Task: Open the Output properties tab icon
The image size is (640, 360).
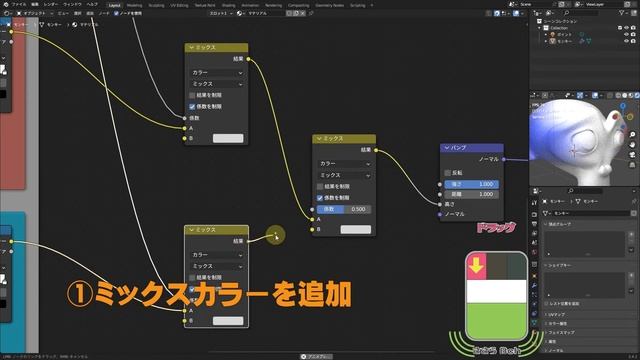Action: [x=534, y=224]
